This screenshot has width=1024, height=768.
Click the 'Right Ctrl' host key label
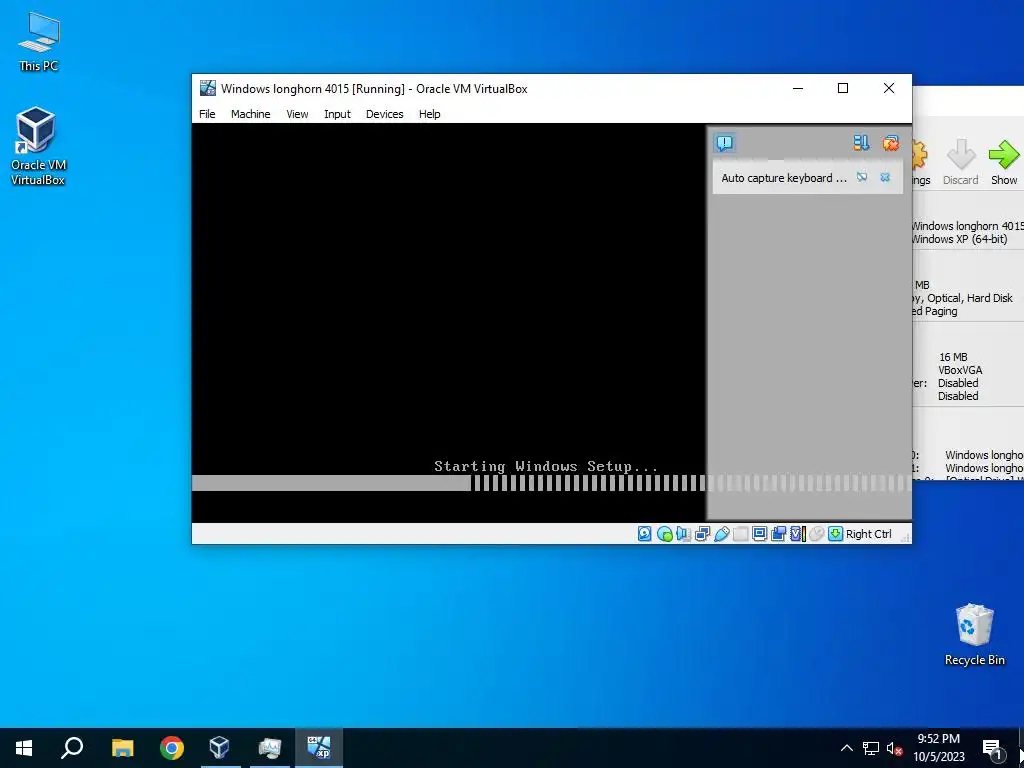pos(869,534)
